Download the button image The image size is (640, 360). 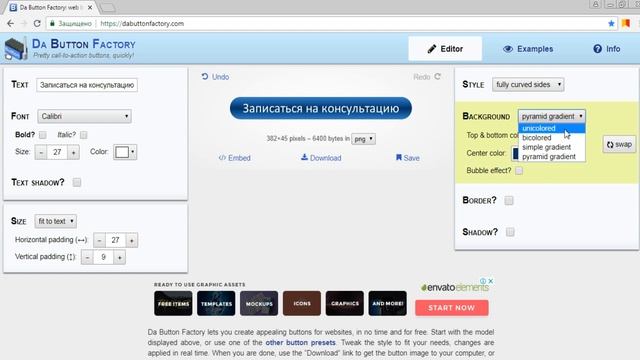[x=321, y=158]
